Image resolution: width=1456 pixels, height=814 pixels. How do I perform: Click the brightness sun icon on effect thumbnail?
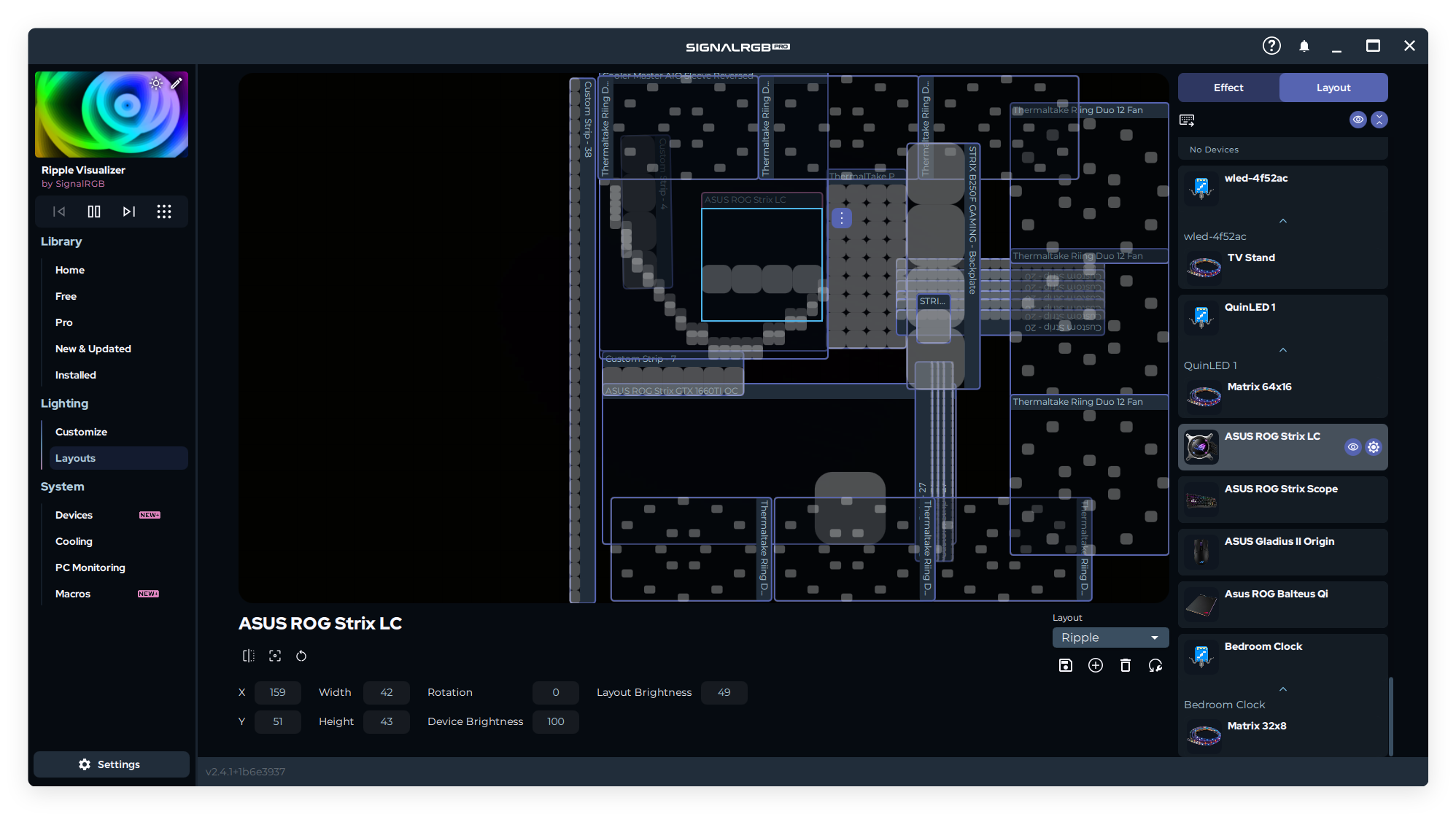[x=156, y=83]
